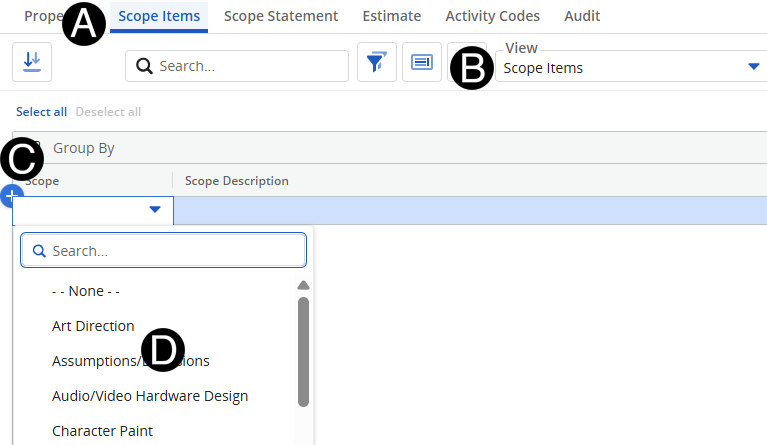
Task: Go to the Estimate tab
Action: coord(391,16)
